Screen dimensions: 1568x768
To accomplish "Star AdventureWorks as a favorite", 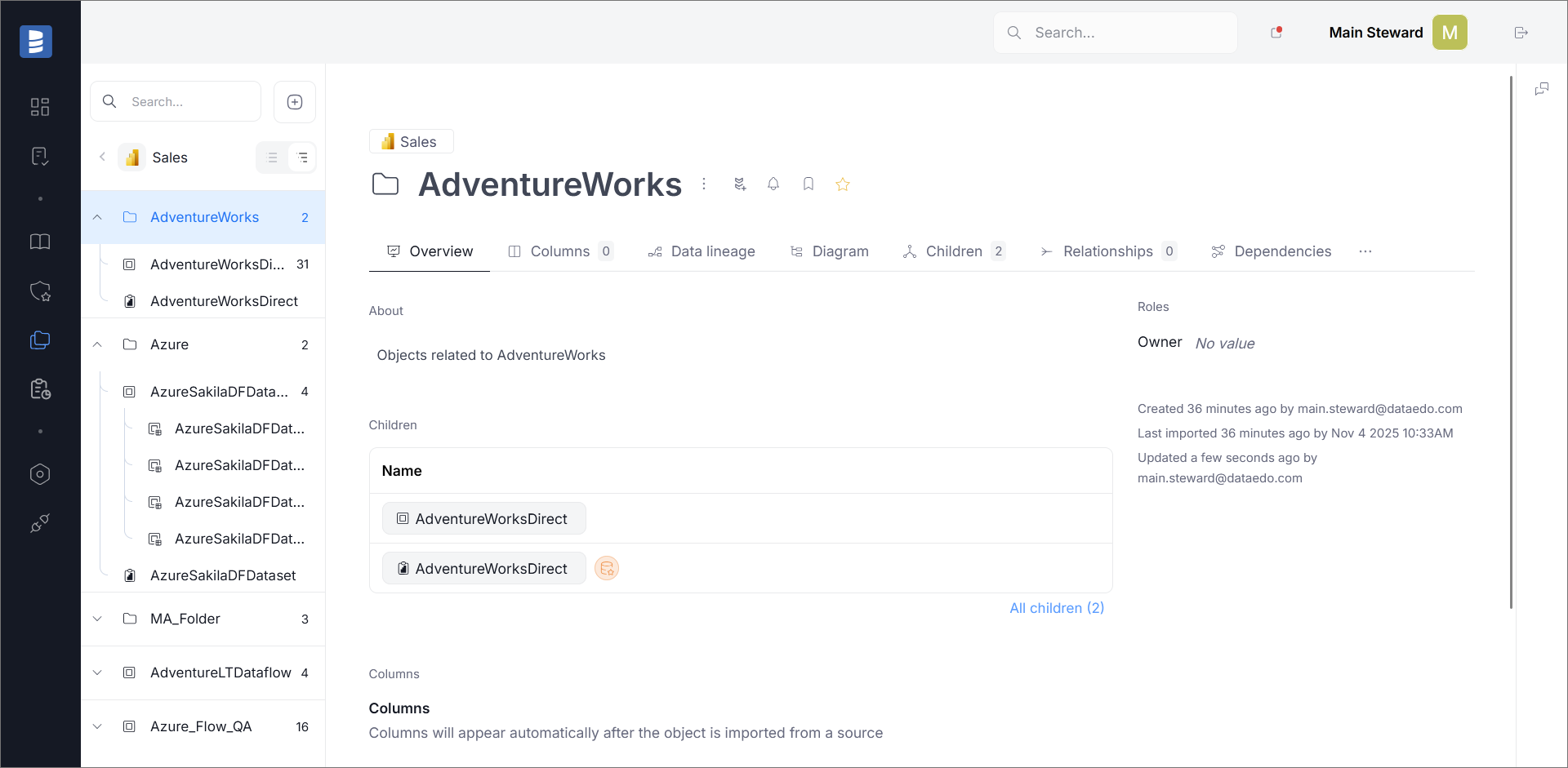I will click(843, 184).
